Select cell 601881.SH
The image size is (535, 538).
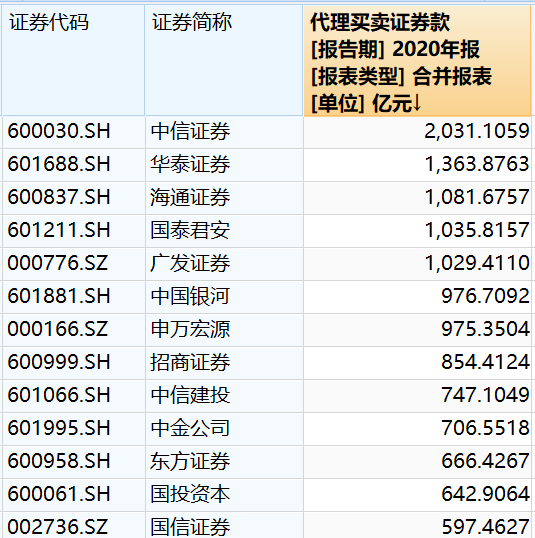[73, 297]
